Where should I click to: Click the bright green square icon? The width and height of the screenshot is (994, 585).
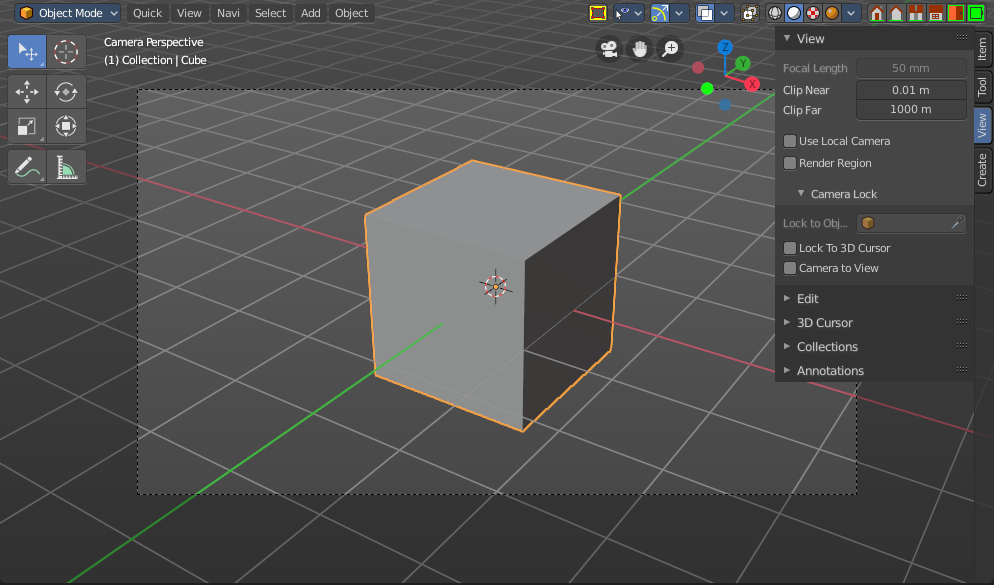pos(975,13)
